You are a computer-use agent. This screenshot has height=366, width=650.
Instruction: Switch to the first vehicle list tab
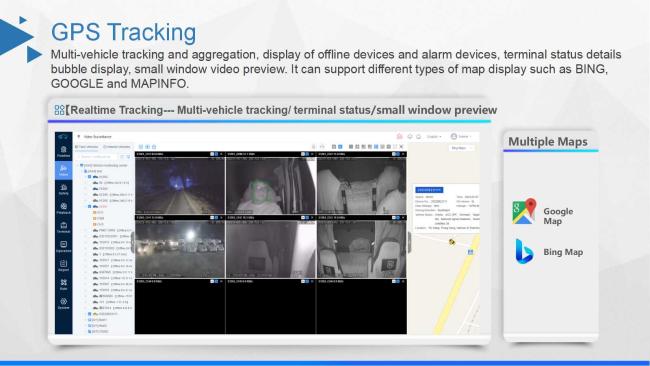pos(87,147)
